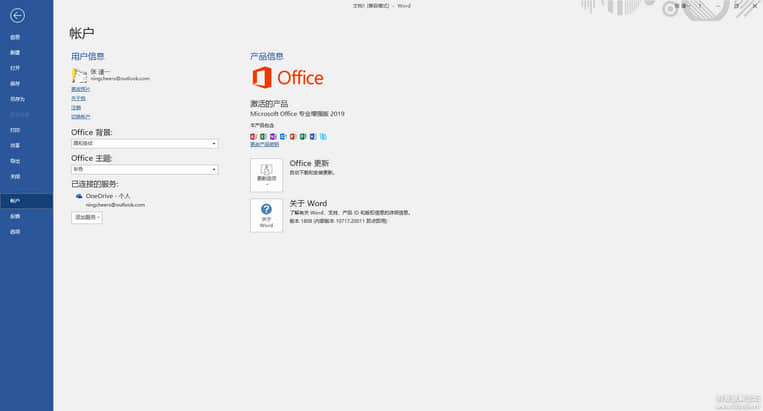Expand the Office 主题 dropdown
763x411 pixels.
click(145, 170)
